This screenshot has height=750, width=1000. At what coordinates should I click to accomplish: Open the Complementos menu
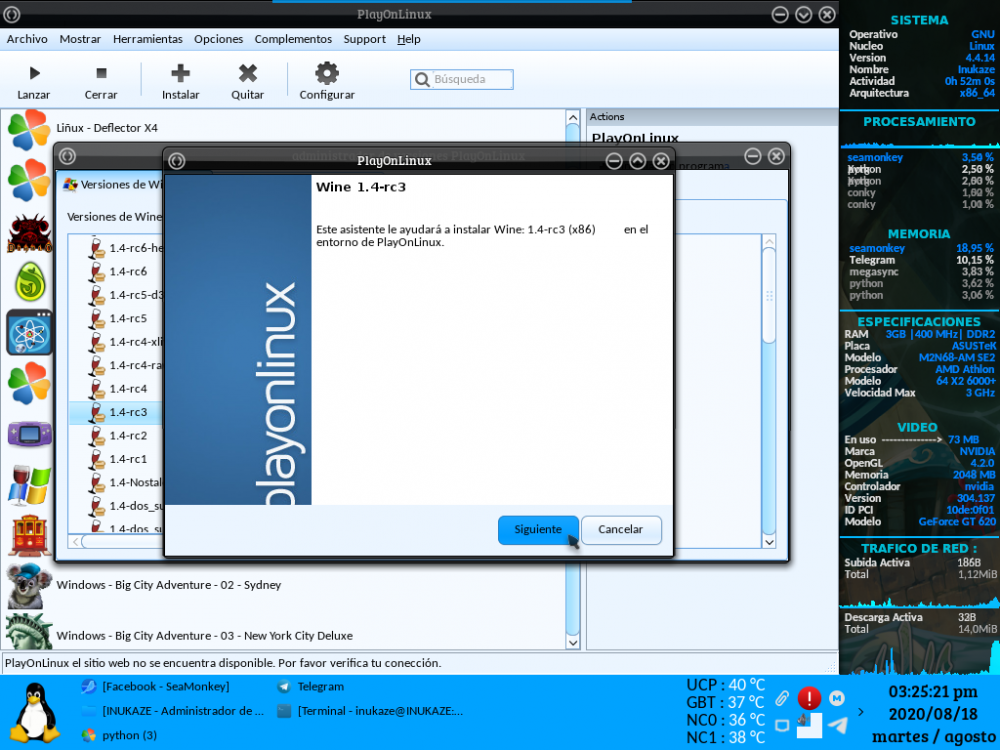(293, 39)
